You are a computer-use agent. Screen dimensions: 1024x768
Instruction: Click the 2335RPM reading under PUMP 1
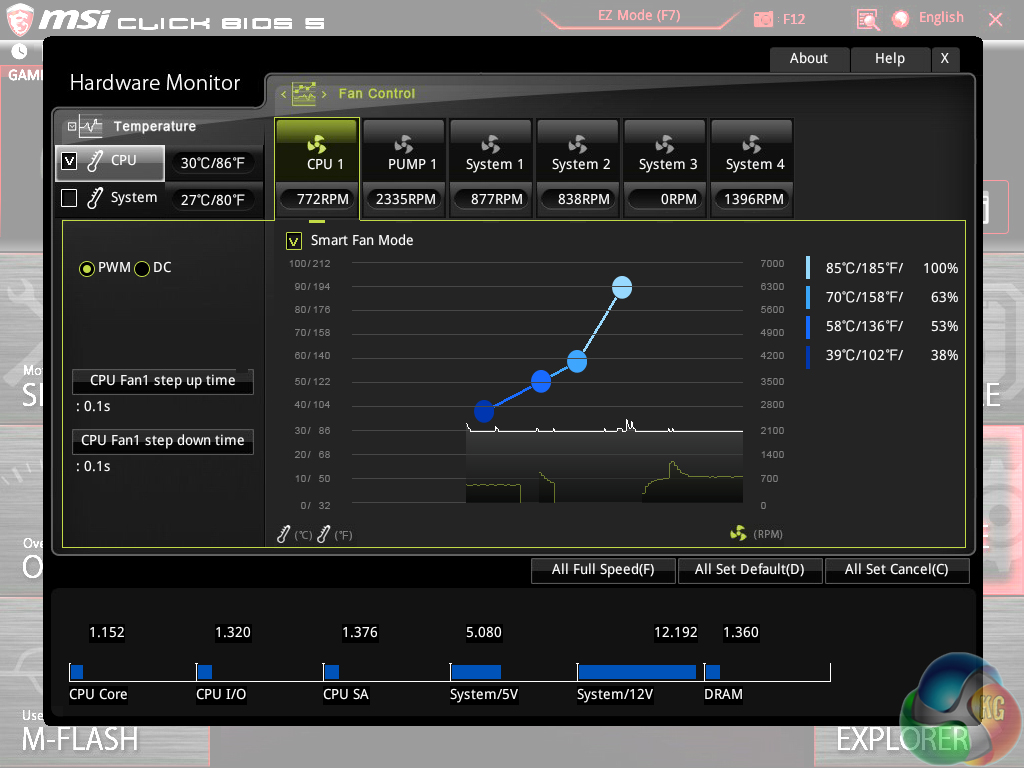(405, 199)
